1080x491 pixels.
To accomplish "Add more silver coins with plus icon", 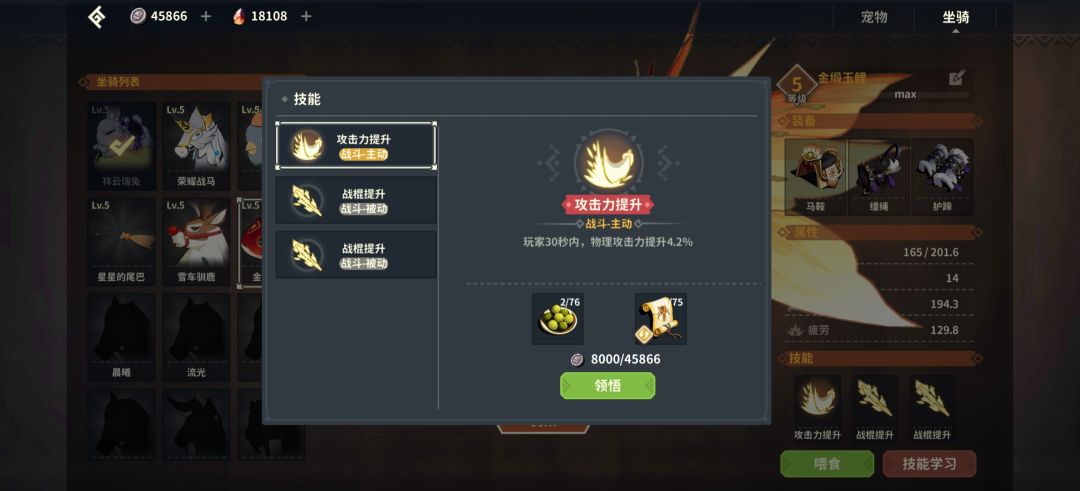I will point(205,16).
